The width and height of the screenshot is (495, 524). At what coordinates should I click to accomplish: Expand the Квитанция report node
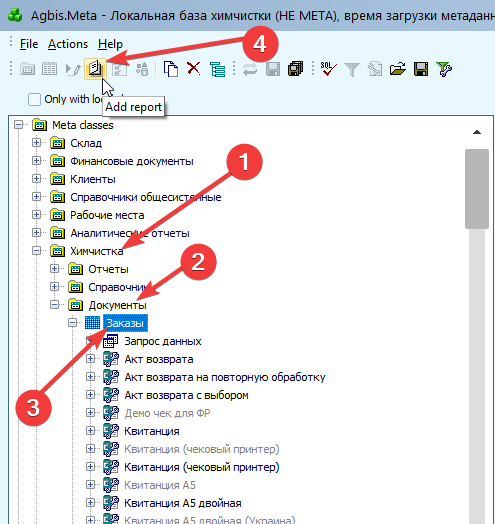click(90, 431)
